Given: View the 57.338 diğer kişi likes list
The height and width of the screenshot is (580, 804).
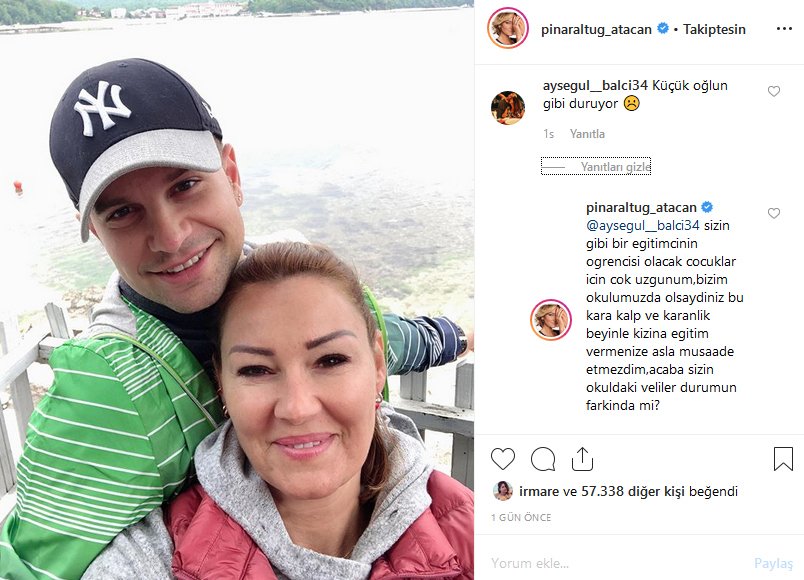Looking at the screenshot, I should (x=633, y=491).
